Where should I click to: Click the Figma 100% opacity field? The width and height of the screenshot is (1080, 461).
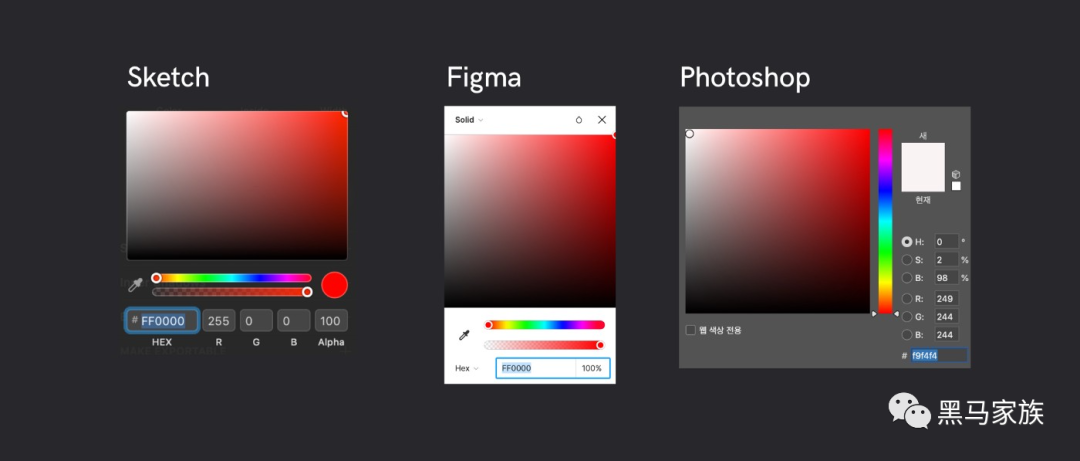click(x=592, y=368)
